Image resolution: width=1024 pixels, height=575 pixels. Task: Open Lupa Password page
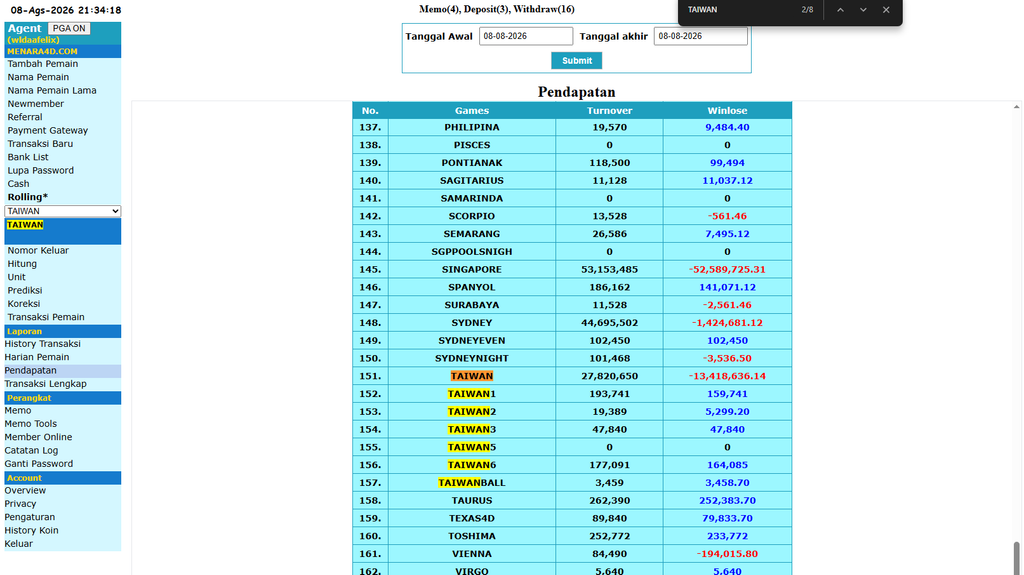[x=40, y=171]
